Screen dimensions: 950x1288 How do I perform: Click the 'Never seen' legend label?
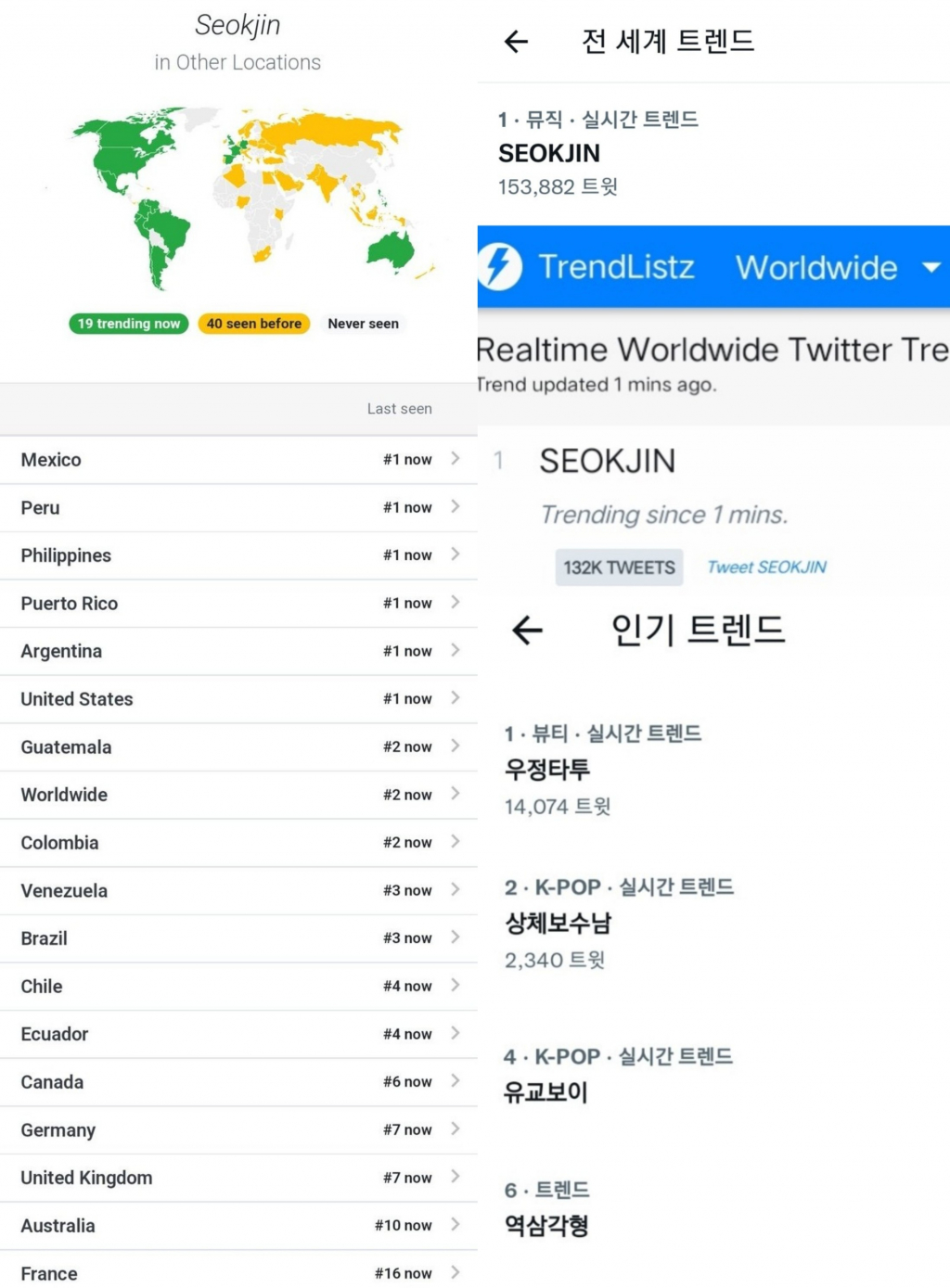[363, 324]
